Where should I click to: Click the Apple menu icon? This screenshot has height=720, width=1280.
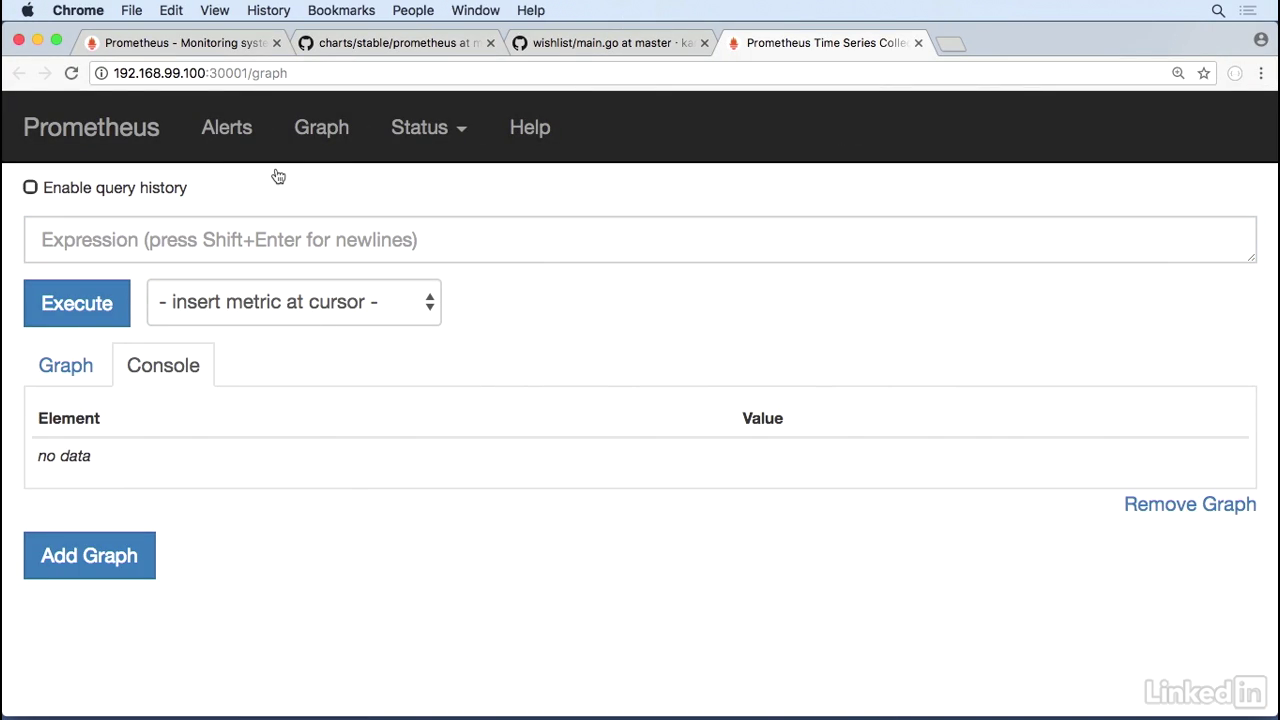pos(28,10)
